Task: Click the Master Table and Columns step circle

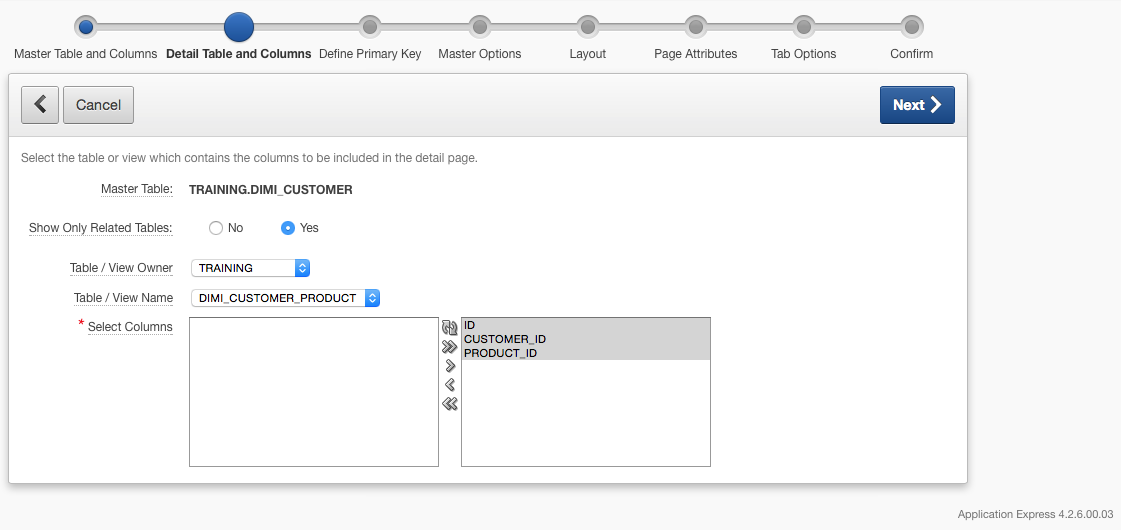Action: coord(86,27)
